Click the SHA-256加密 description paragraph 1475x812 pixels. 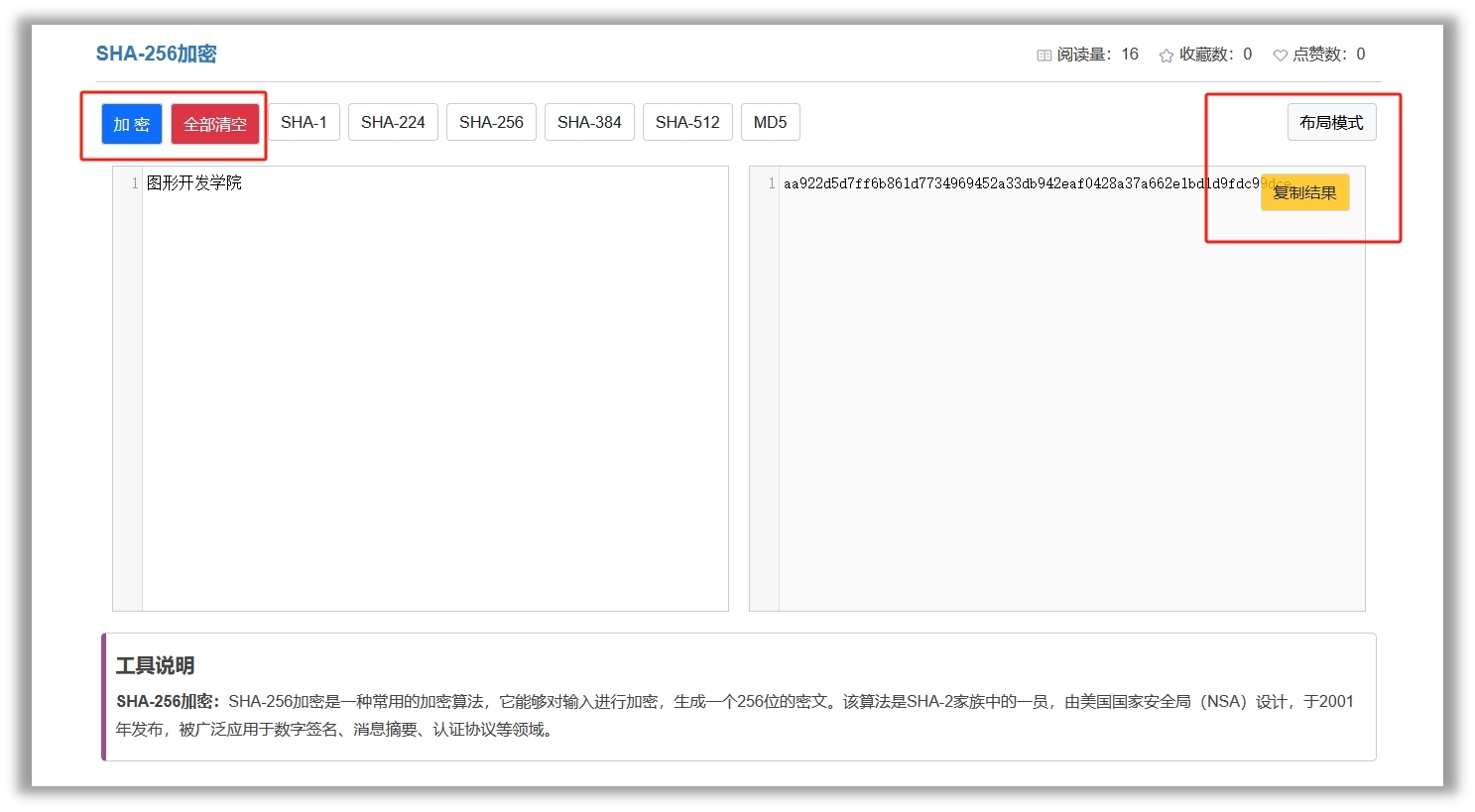[735, 715]
